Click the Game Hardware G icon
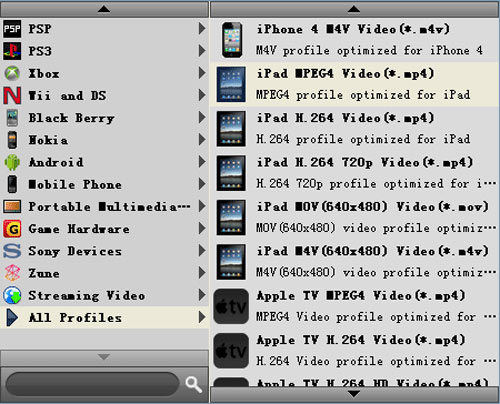The width and height of the screenshot is (500, 404). [12, 229]
